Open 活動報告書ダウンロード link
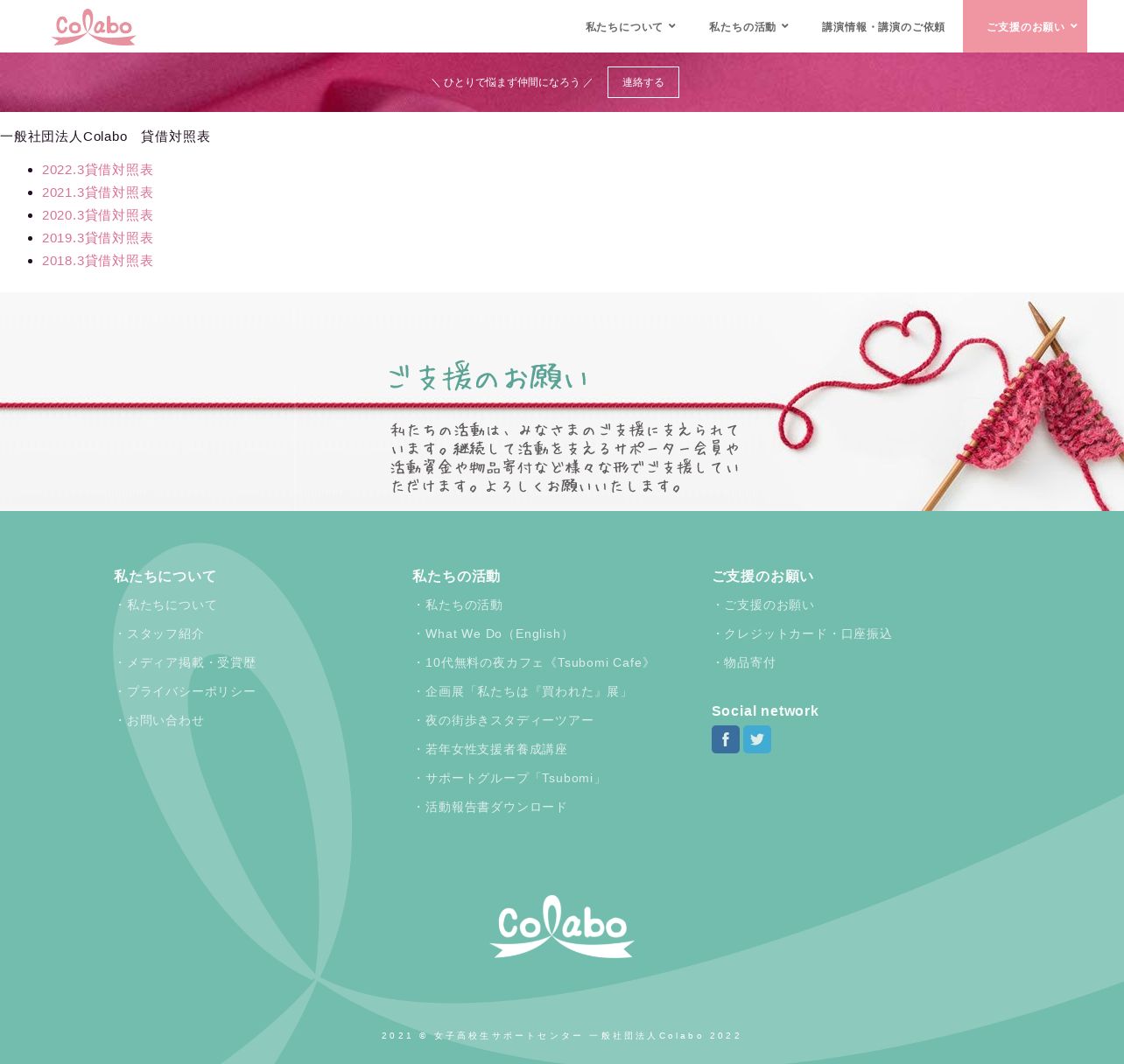The height and width of the screenshot is (1064, 1124). [x=490, y=807]
